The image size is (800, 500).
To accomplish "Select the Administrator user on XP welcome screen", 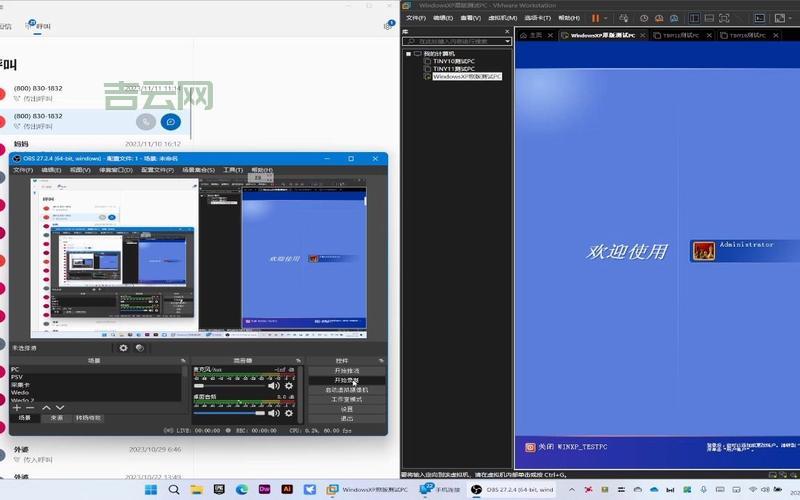I will [x=743, y=251].
